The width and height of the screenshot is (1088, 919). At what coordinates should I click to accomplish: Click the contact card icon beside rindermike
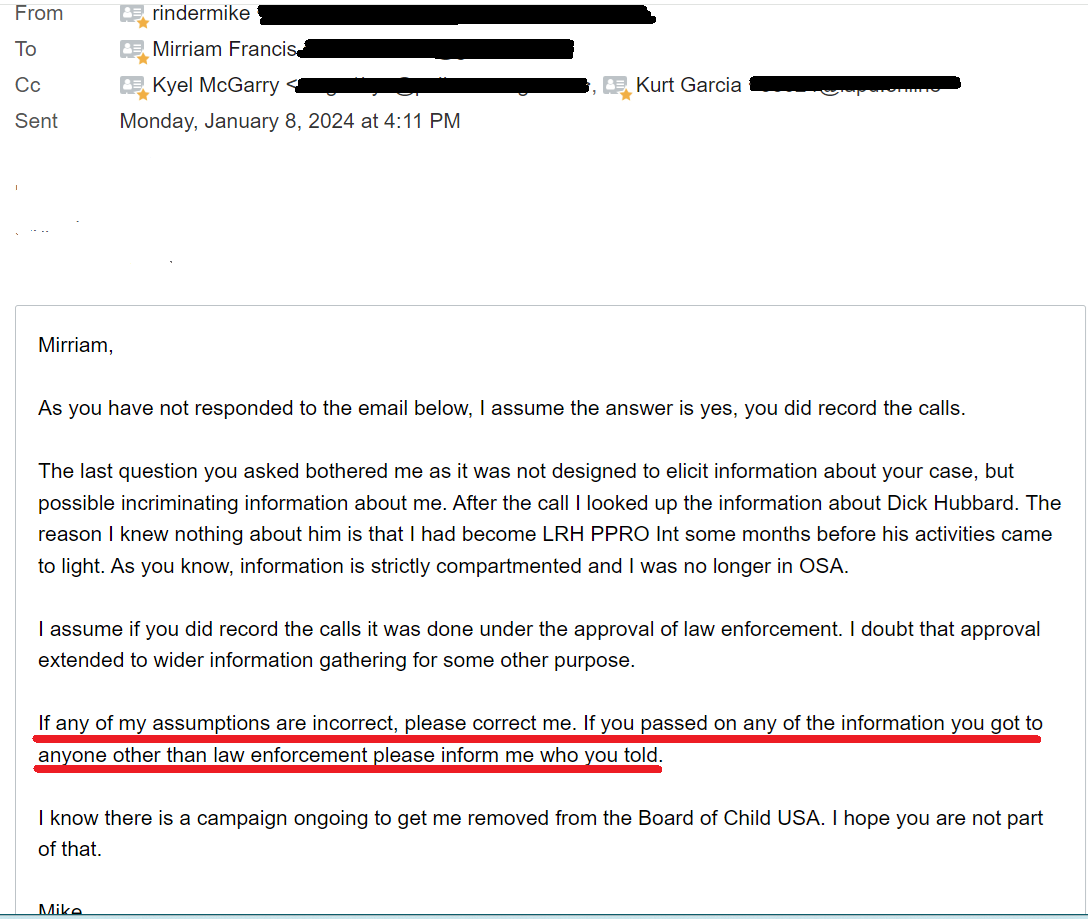(x=132, y=14)
